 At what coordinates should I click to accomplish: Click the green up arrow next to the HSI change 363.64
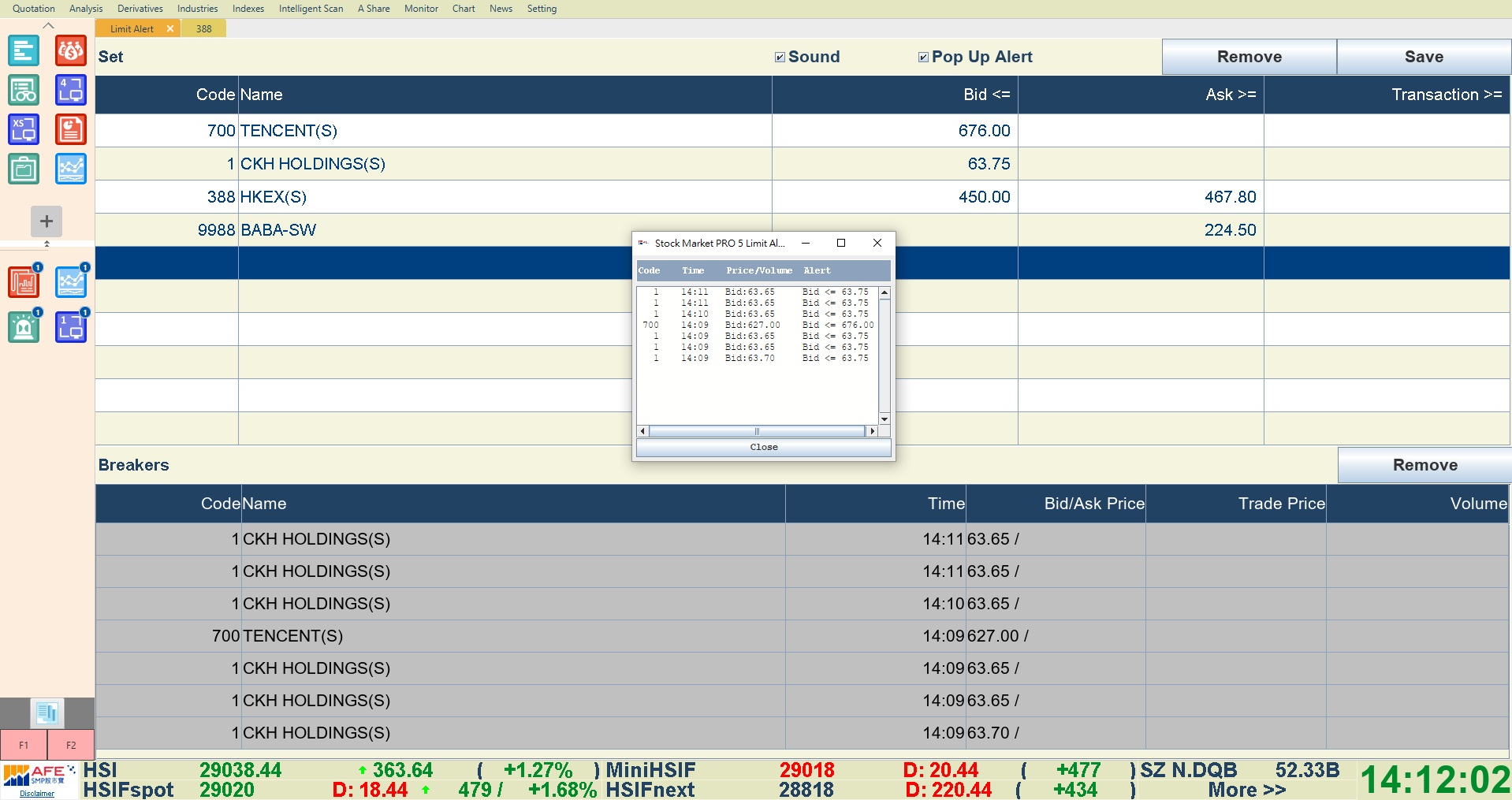(x=362, y=770)
